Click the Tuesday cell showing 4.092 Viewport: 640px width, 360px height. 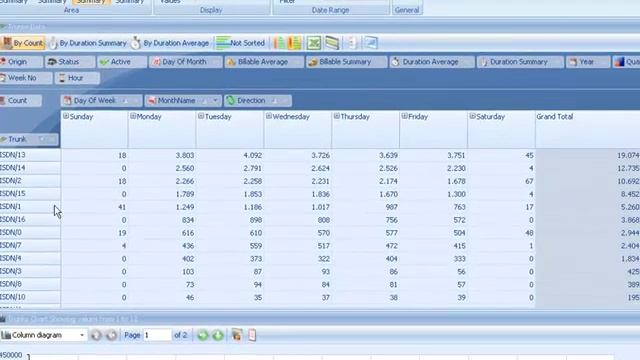[x=230, y=155]
